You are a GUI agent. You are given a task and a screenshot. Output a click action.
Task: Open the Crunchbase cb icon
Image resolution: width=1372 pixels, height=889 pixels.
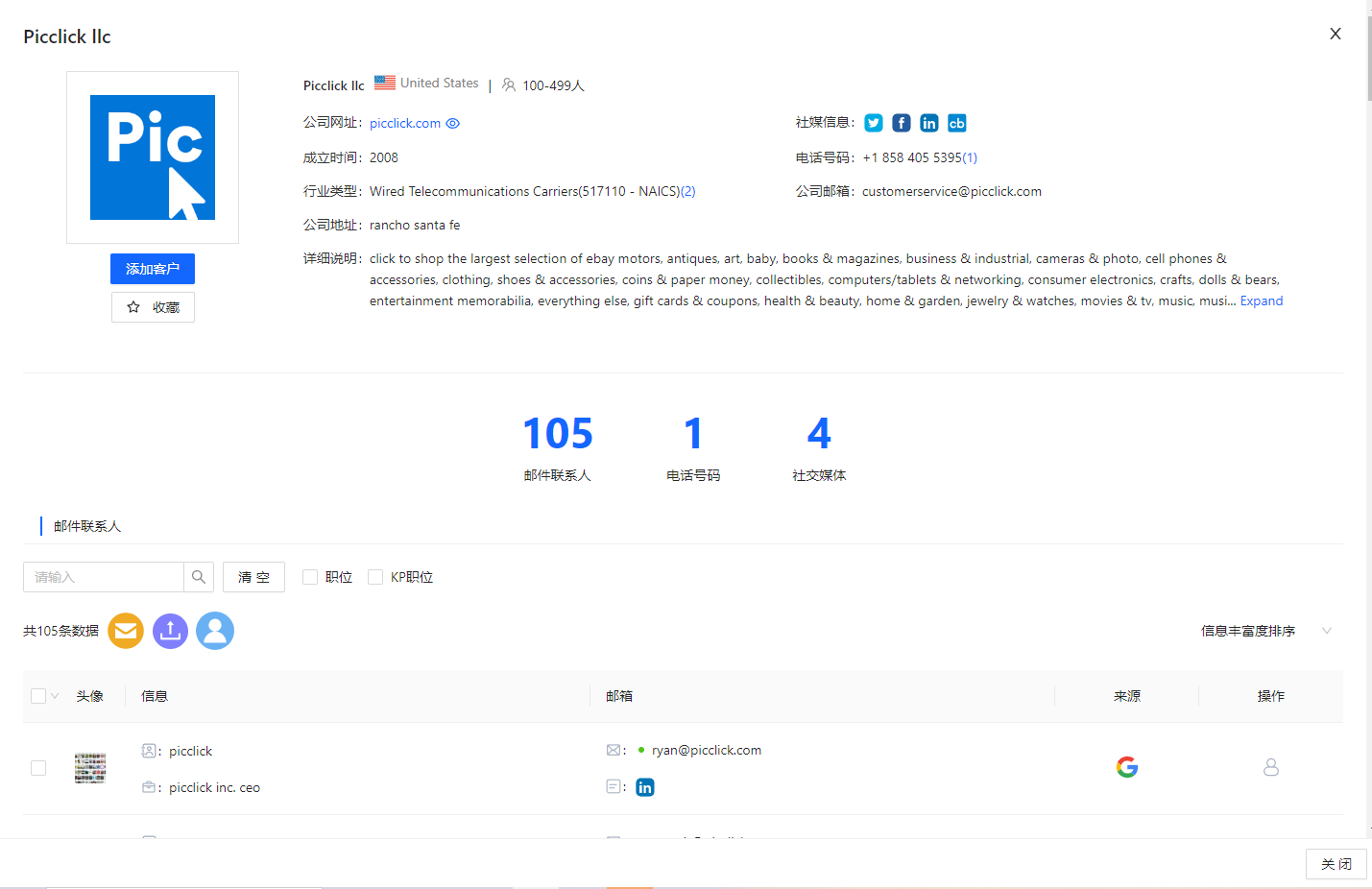pos(956,123)
